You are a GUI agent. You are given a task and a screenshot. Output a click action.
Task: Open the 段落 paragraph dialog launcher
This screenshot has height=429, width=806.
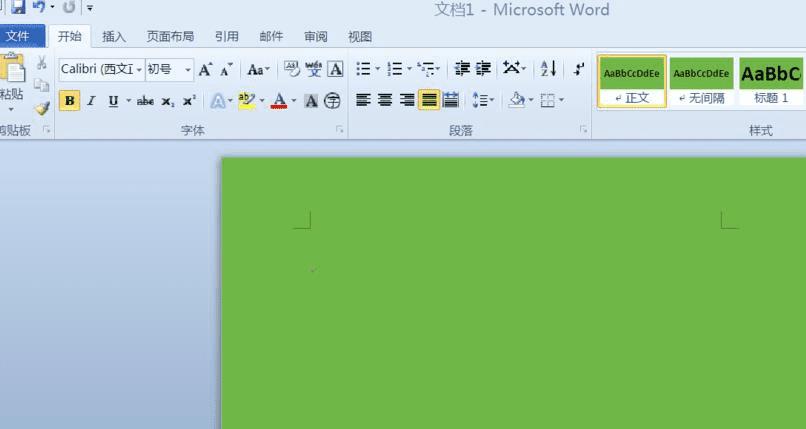(x=583, y=130)
